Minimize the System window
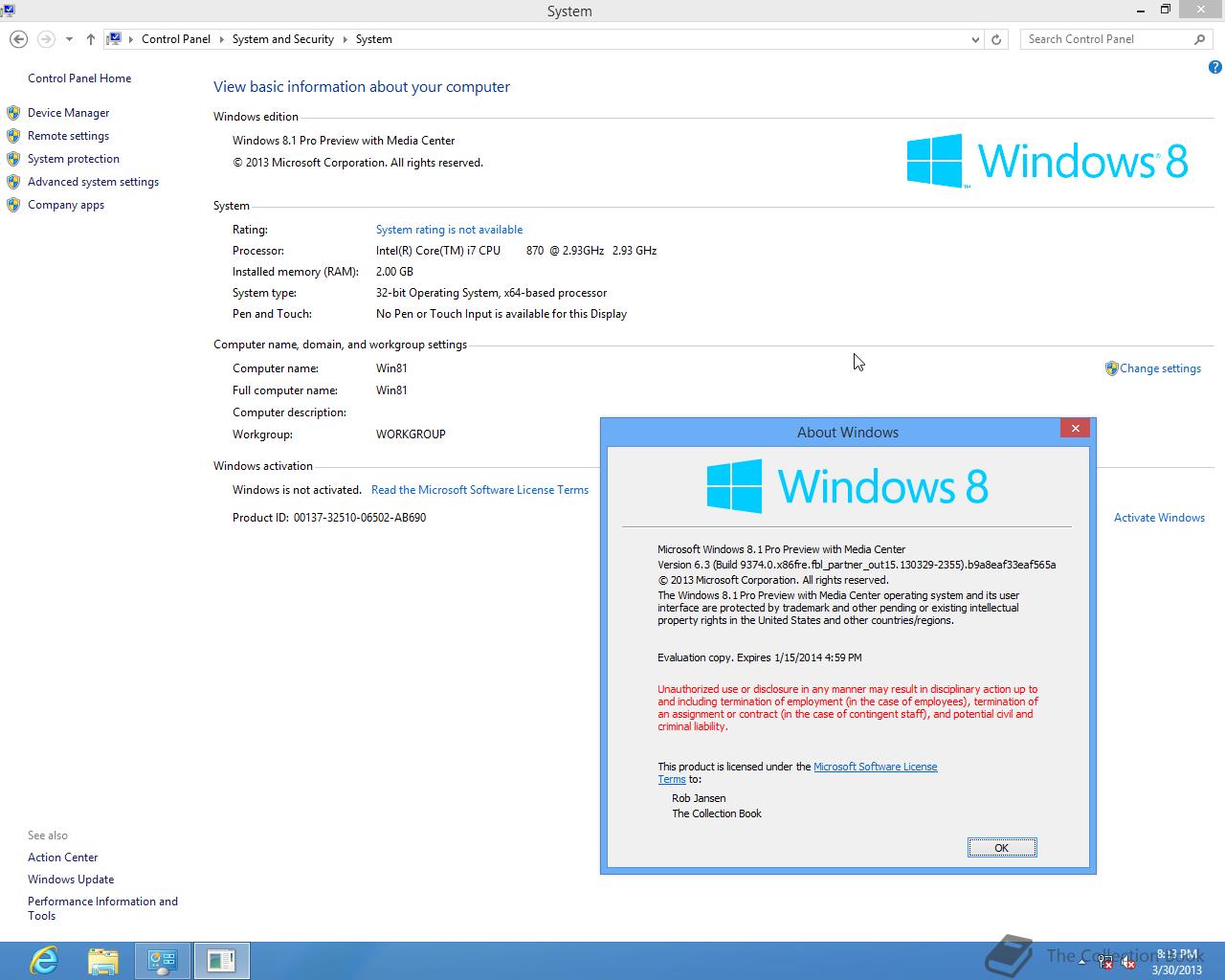This screenshot has width=1225, height=980. point(1141,10)
